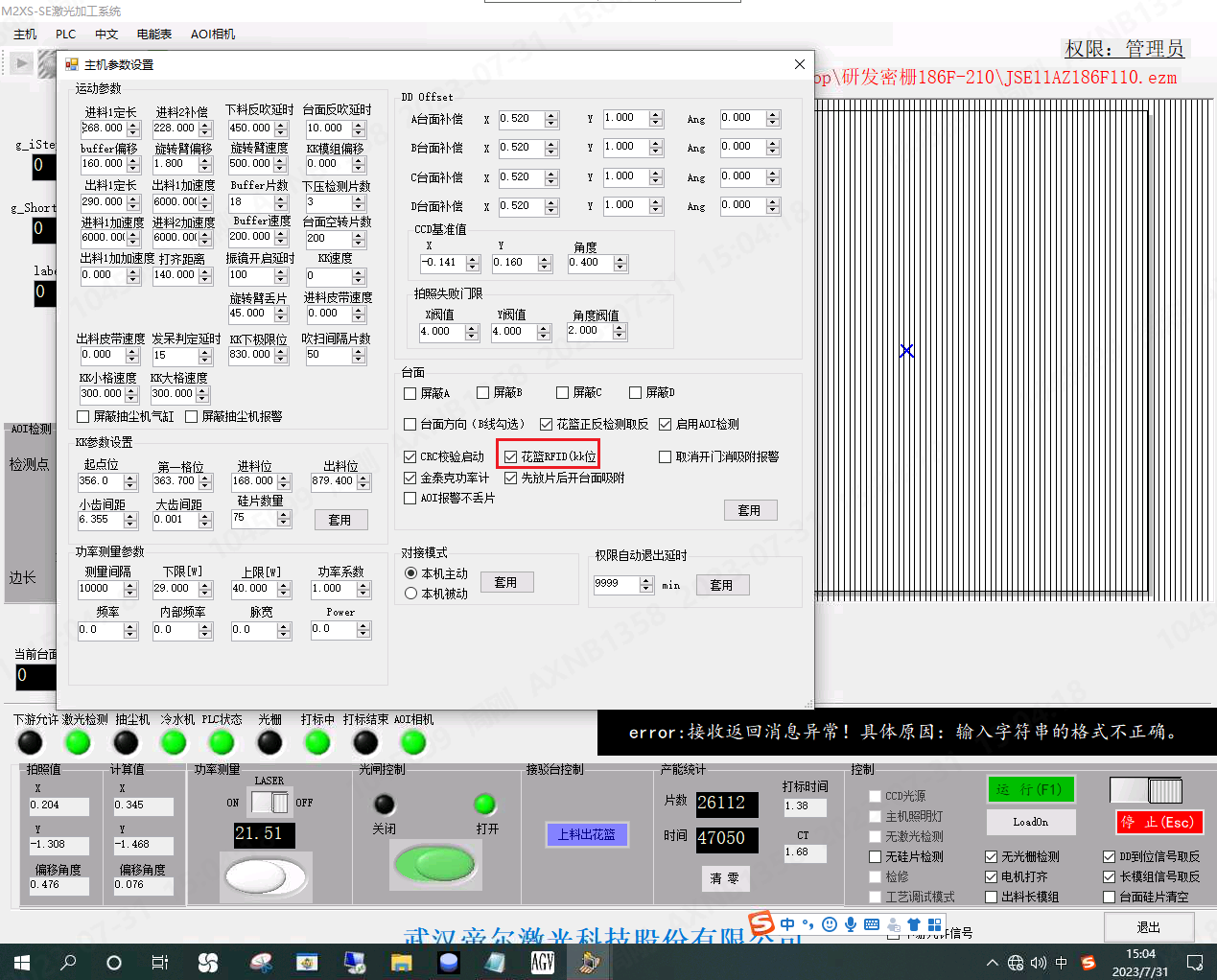
Task: Toggle the green oval 光闸控制 switch
Action: click(435, 863)
